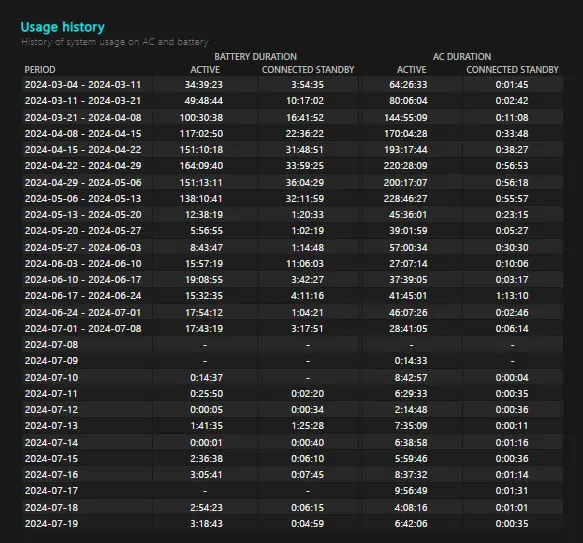583x543 pixels.
Task: Click battery active value 34:39:23
Action: click(204, 84)
